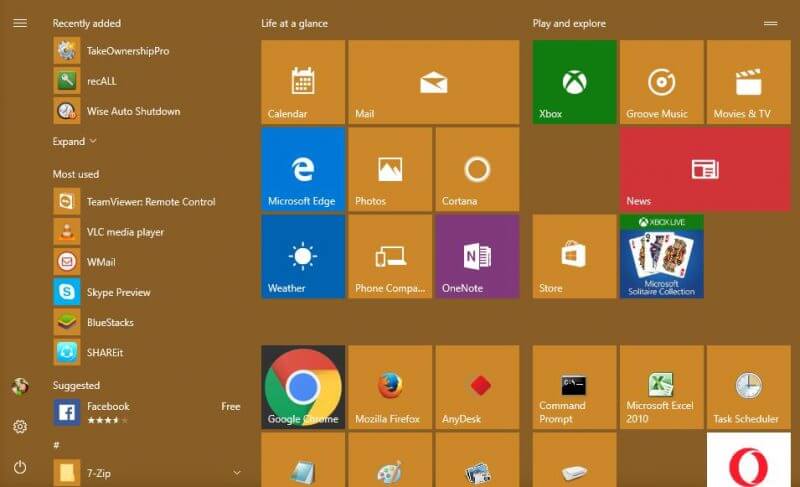Open the Photos tile
Screen dimensions: 800x487
point(390,169)
